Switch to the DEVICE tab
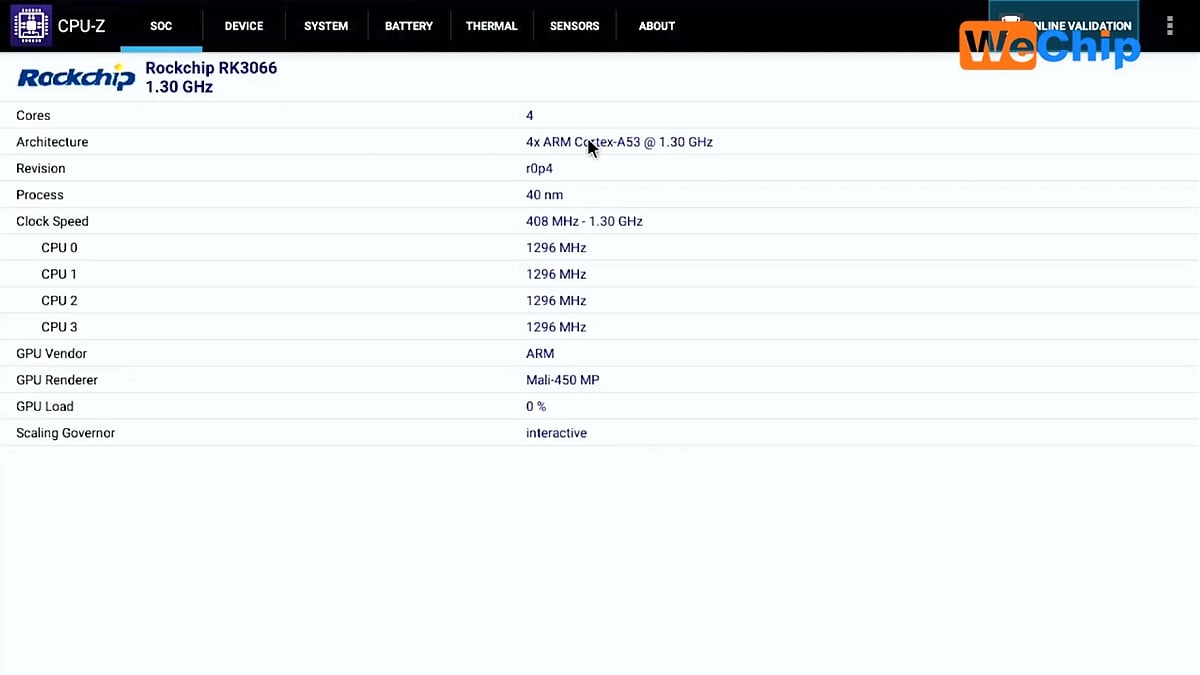1200x675 pixels. tap(244, 26)
